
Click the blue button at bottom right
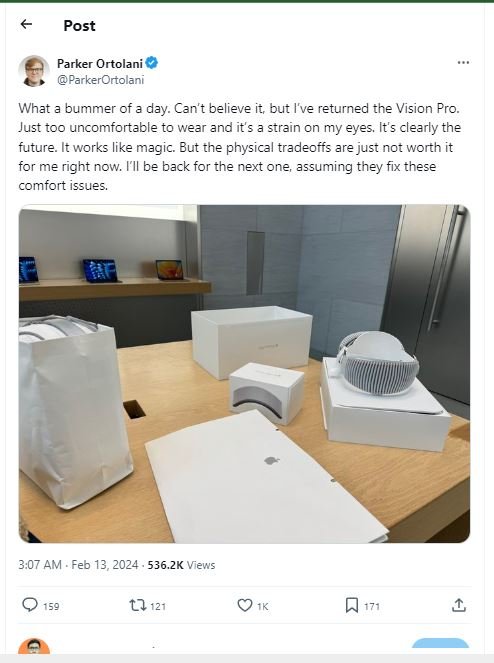coord(440,646)
